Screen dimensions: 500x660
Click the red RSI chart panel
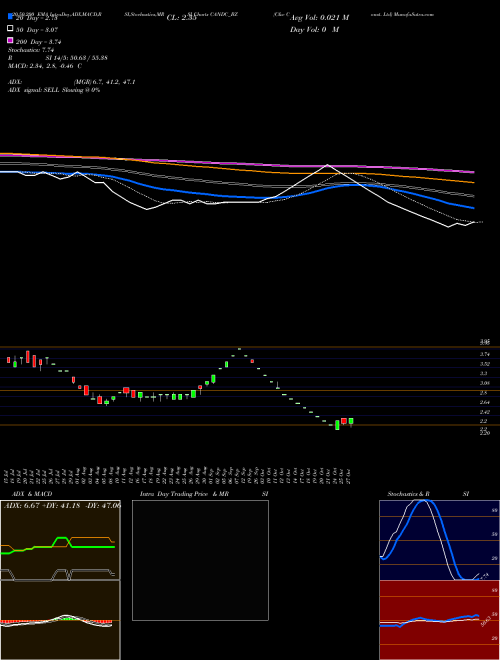point(439,620)
